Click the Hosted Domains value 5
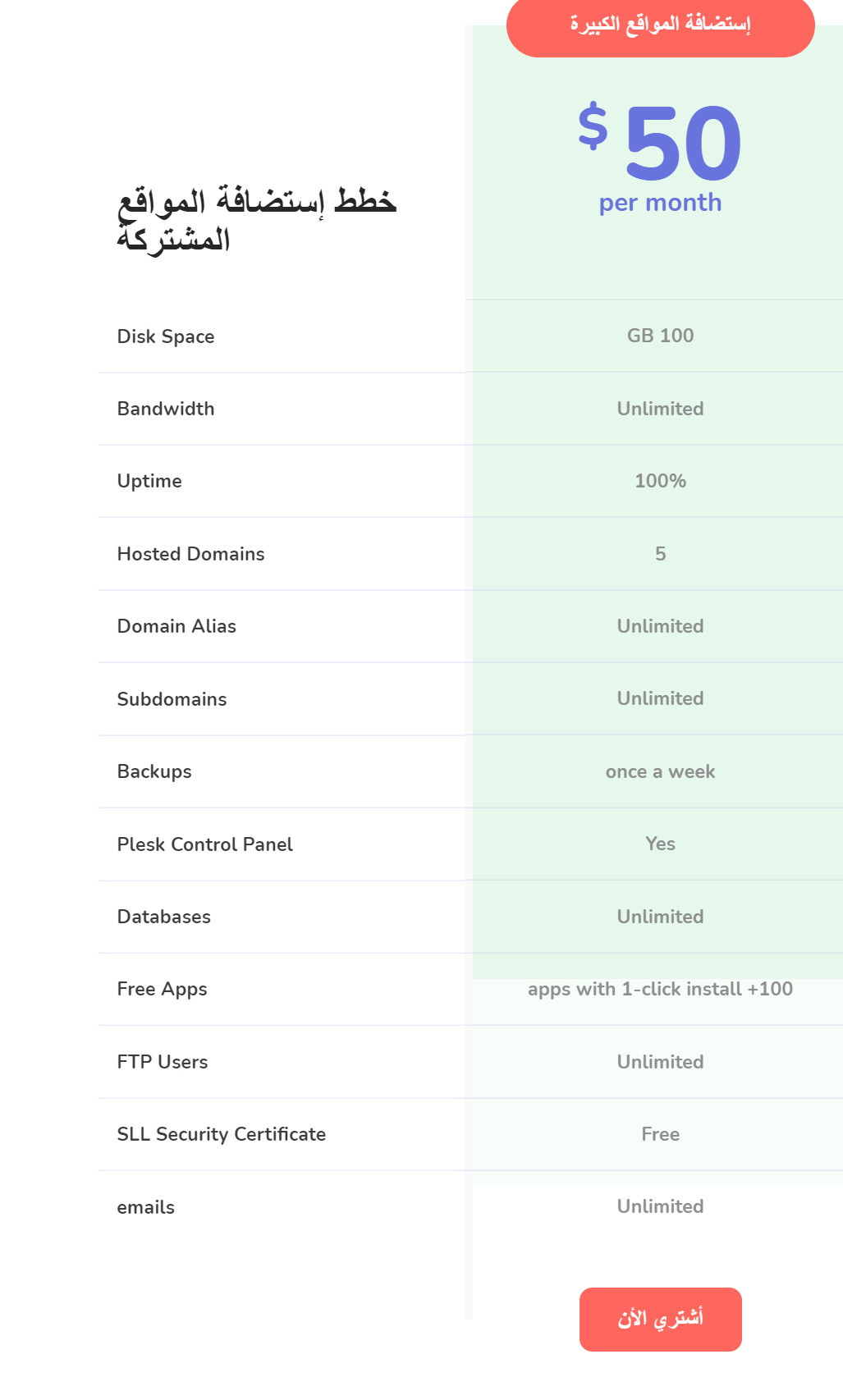Viewport: 843px width, 1400px height. click(x=660, y=554)
